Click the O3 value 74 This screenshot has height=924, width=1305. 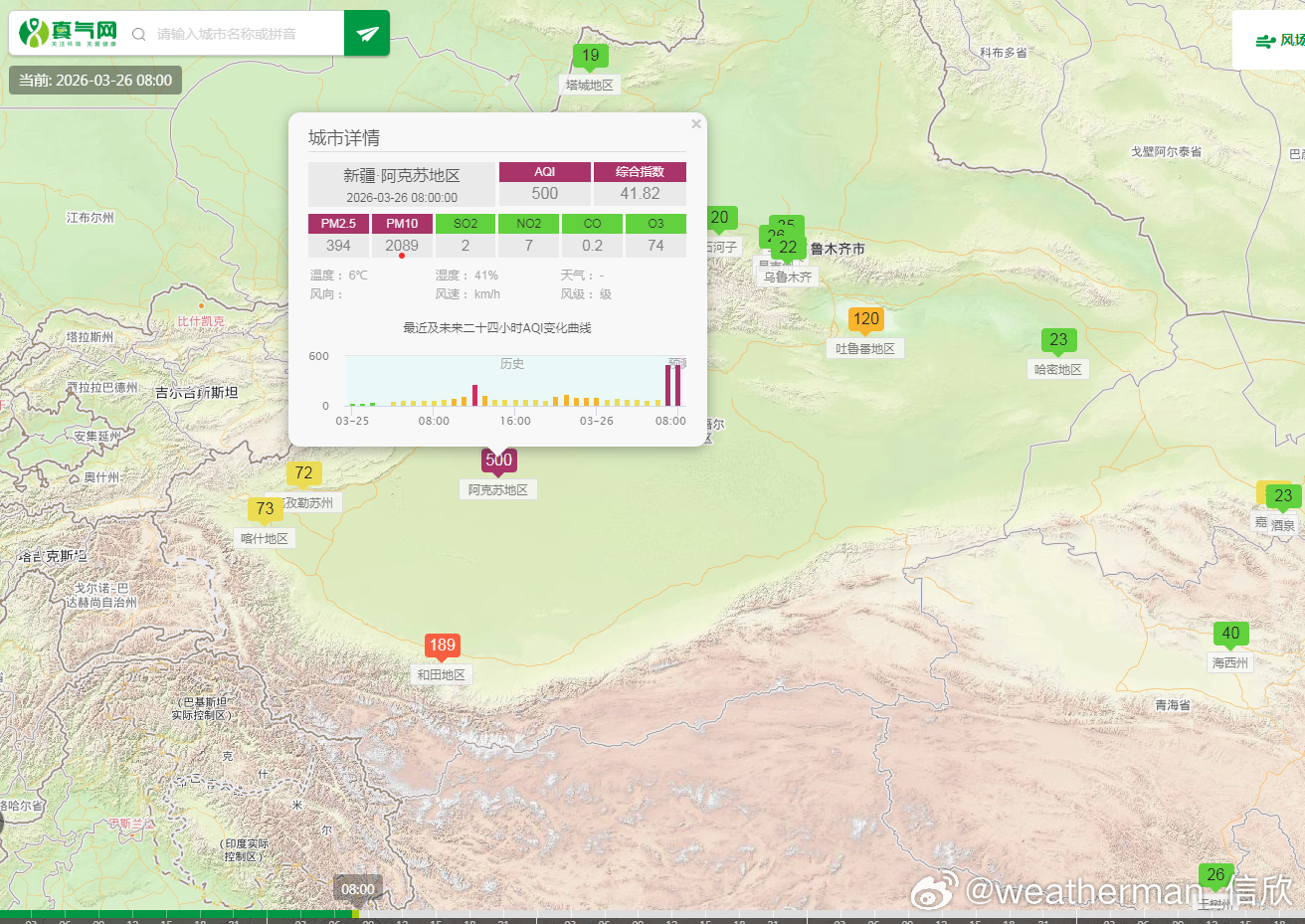[655, 246]
